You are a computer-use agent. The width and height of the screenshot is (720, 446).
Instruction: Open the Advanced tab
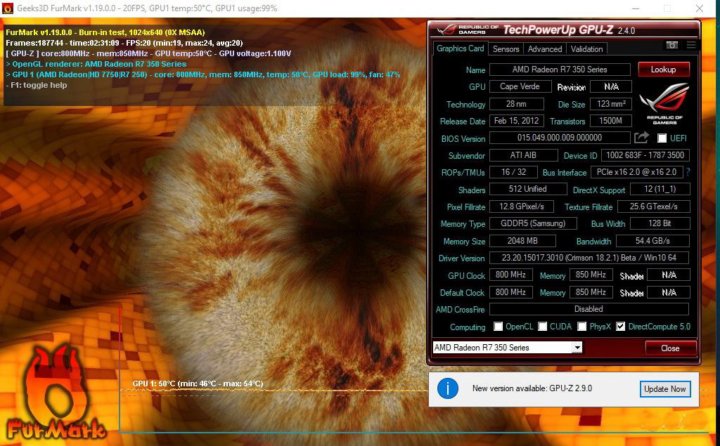545,48
